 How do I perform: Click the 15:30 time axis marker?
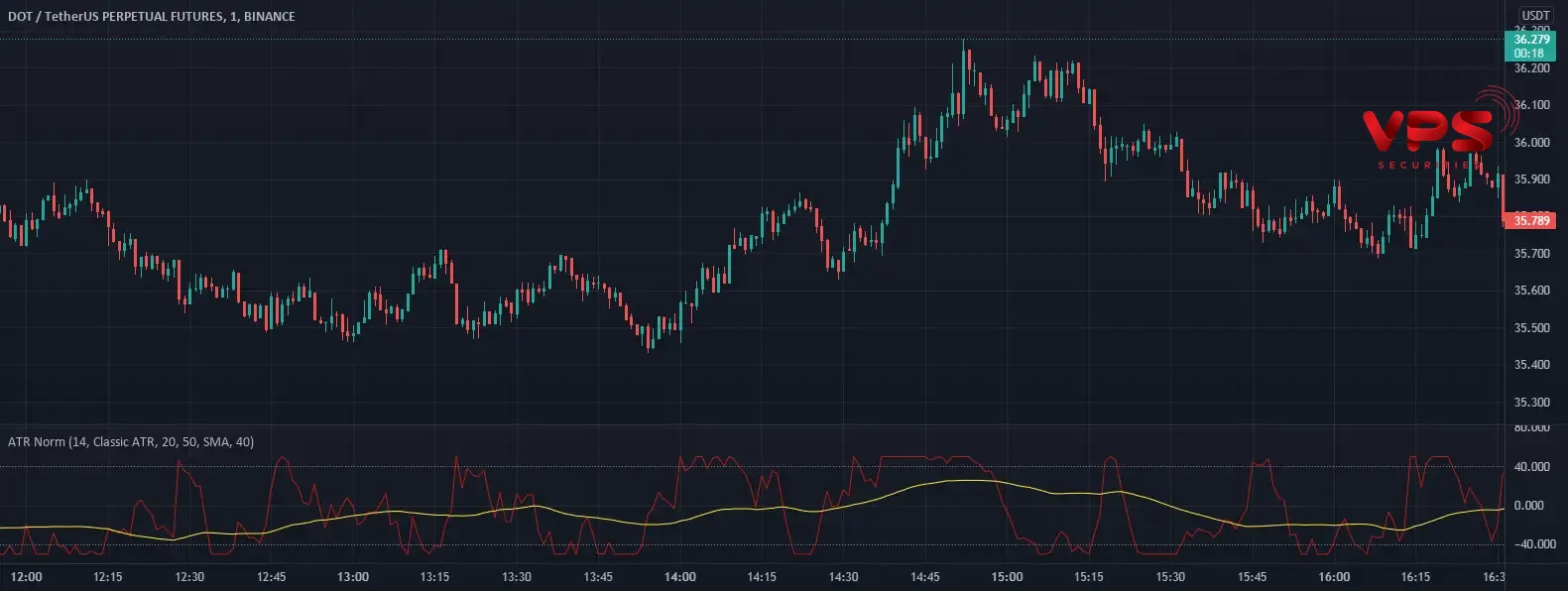[1170, 577]
